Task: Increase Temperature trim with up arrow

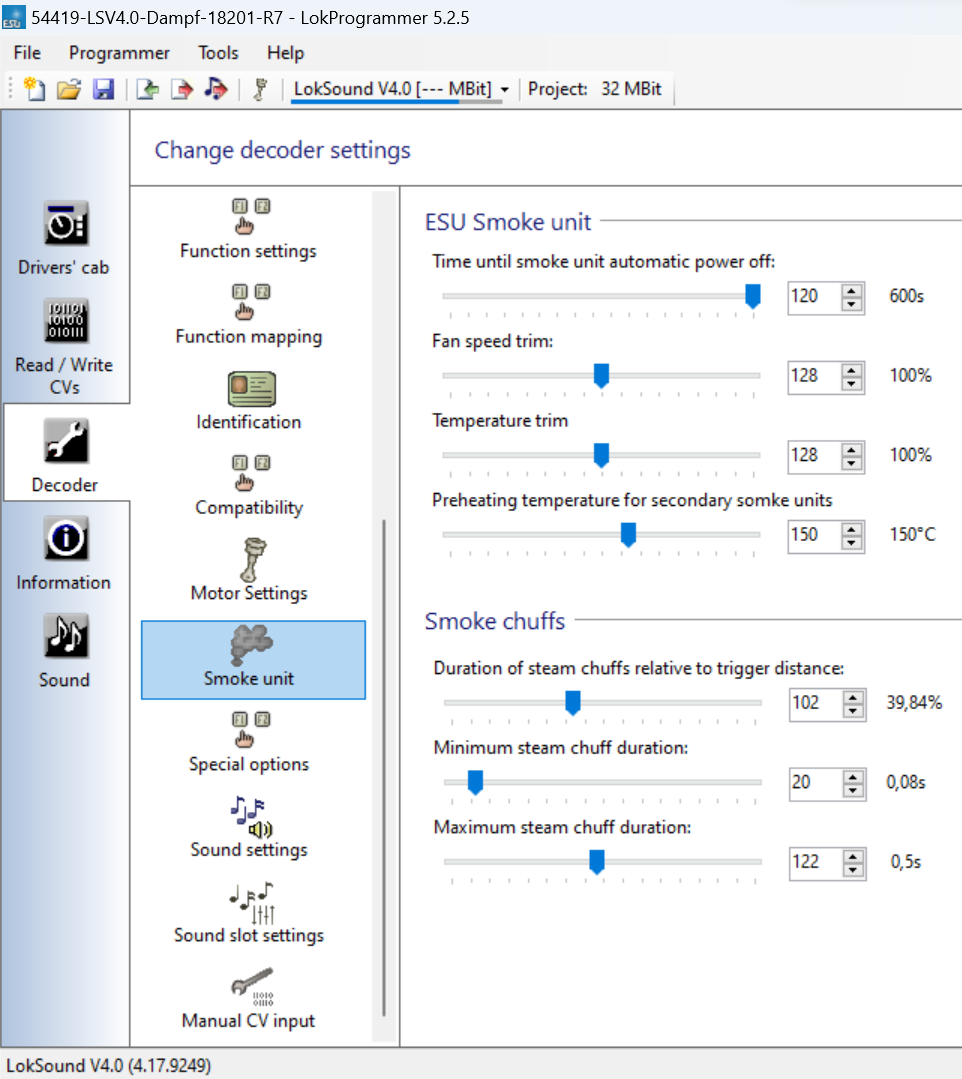Action: (x=852, y=449)
